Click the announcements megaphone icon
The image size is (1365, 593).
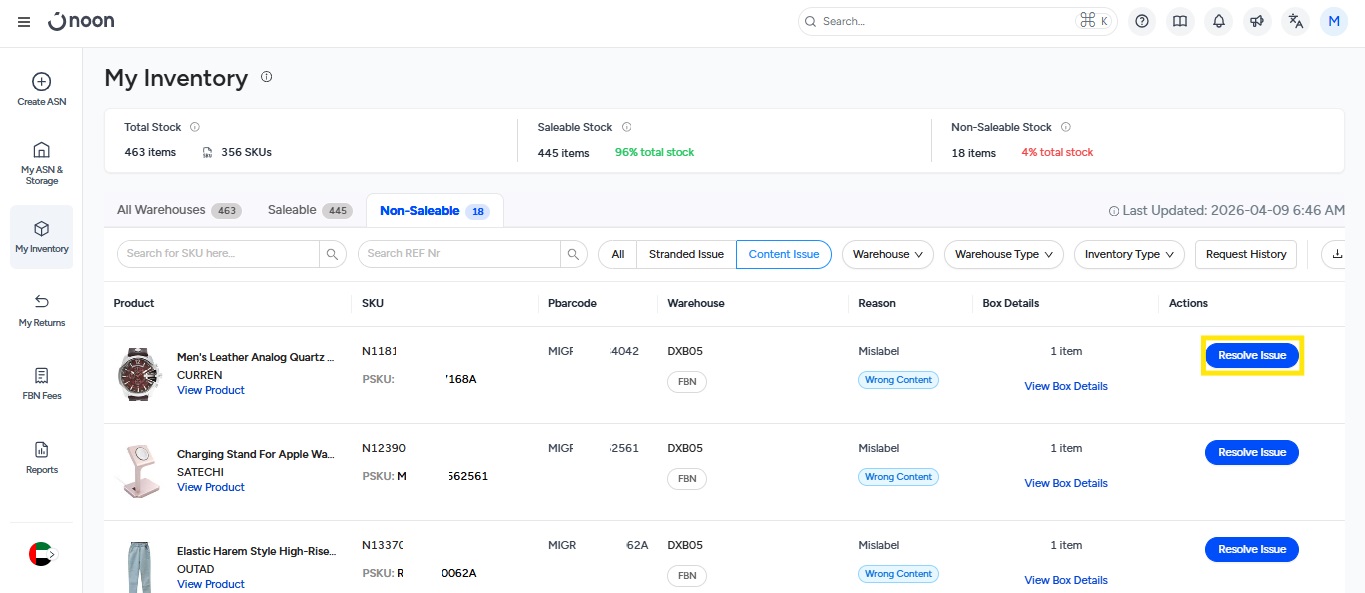(1257, 21)
